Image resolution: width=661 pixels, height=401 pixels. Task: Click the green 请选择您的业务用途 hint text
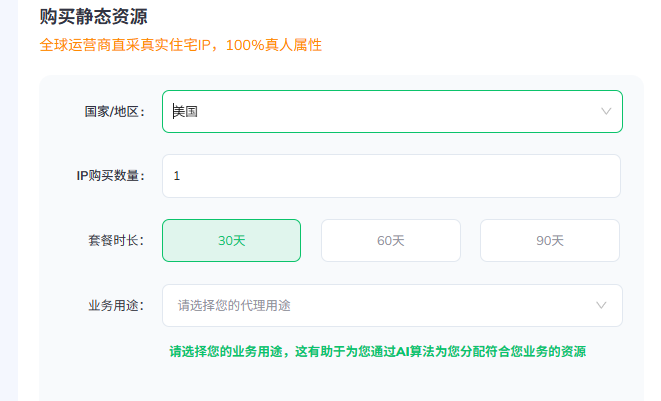(x=377, y=351)
